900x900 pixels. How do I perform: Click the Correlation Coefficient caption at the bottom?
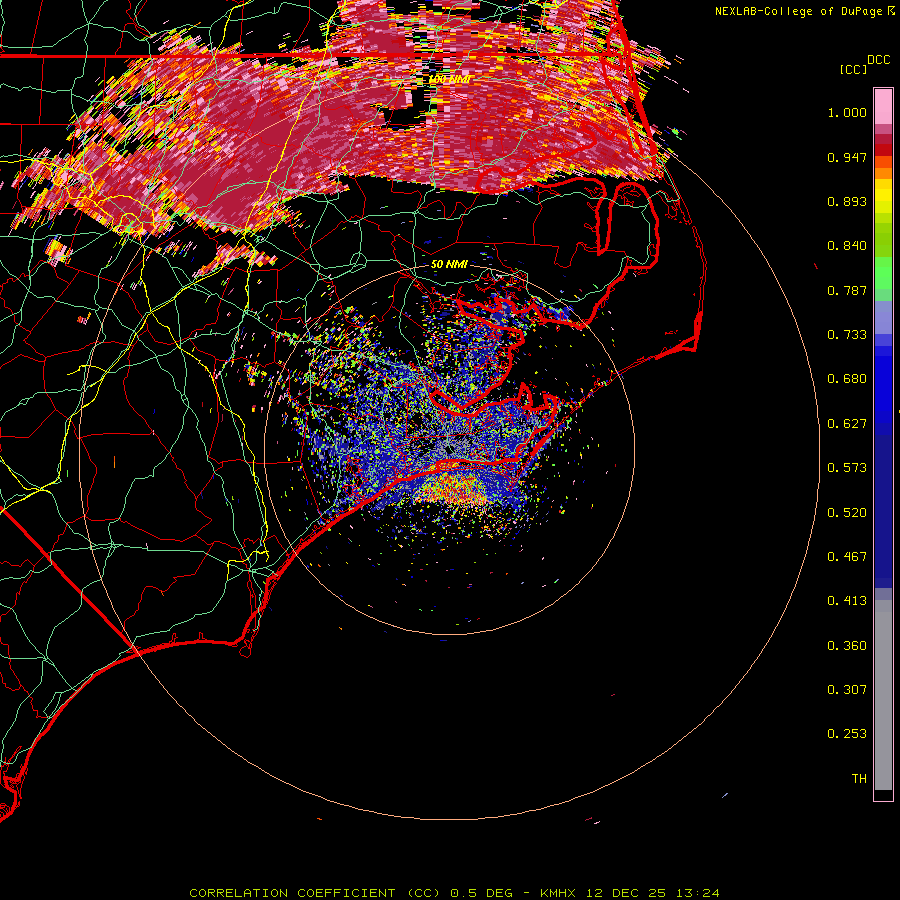(454, 893)
